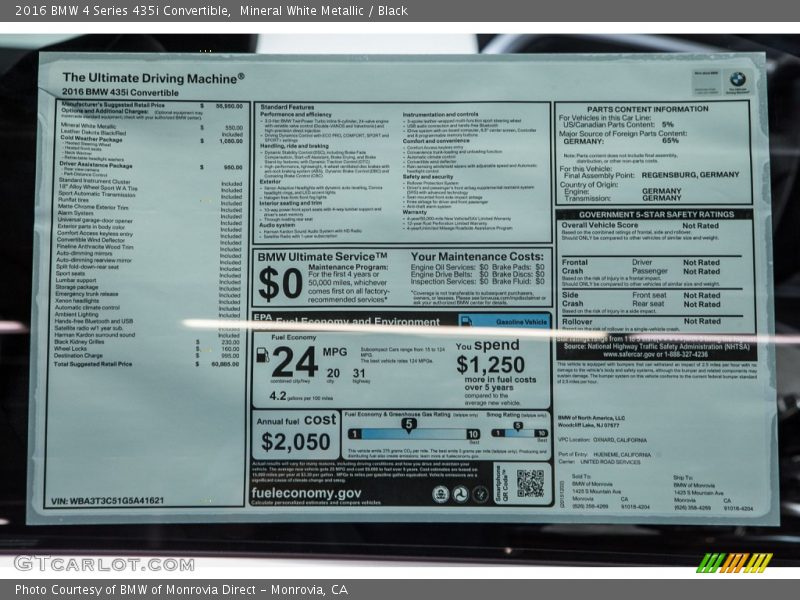Screen dimensions: 800x600
Task: Click the 'Standard Features' heading
Action: click(287, 107)
